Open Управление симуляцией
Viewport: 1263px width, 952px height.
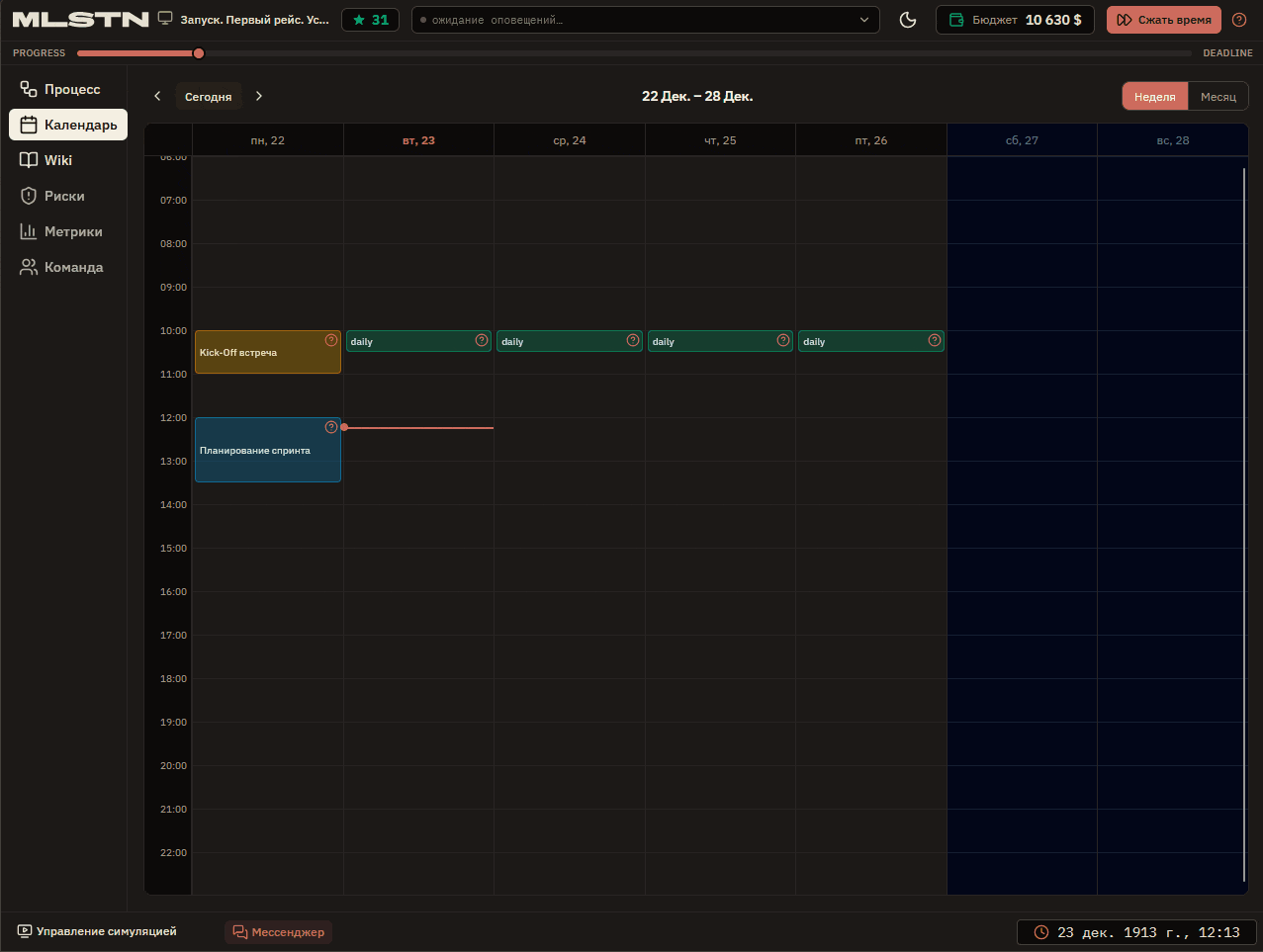97,931
